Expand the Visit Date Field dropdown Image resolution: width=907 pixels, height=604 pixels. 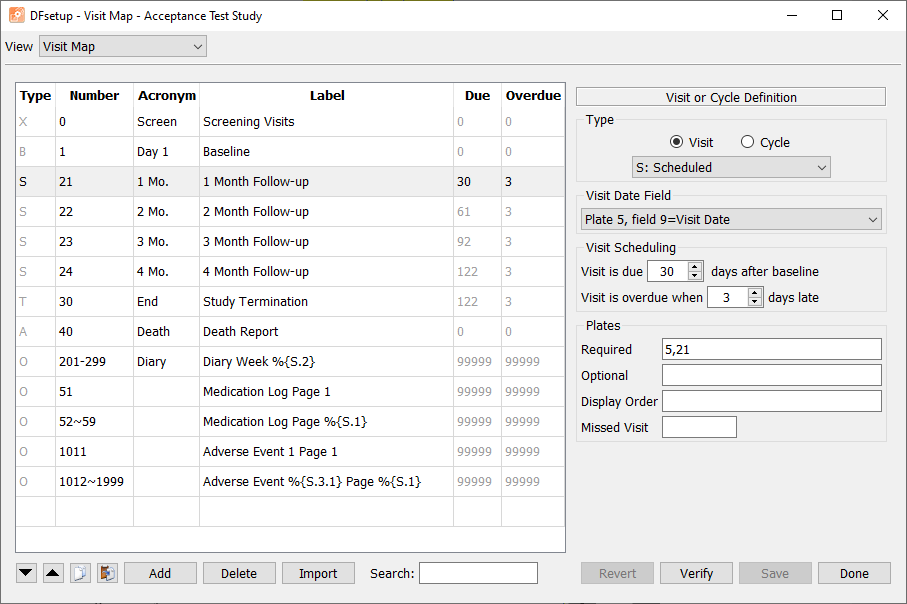(x=731, y=219)
